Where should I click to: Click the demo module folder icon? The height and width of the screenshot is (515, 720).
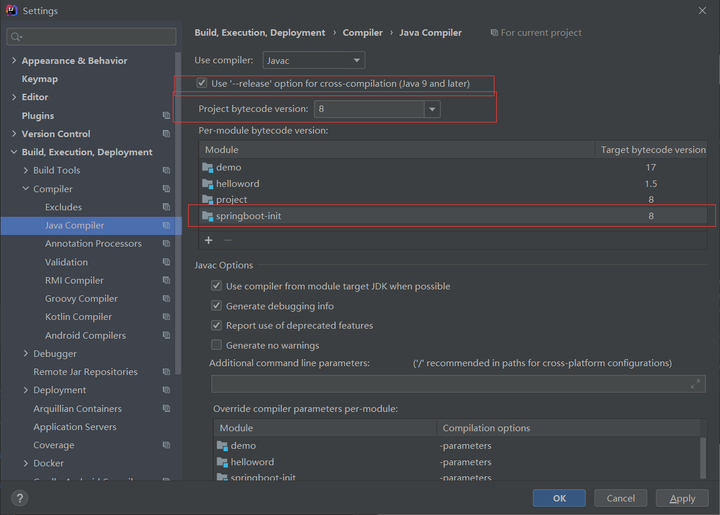point(207,167)
